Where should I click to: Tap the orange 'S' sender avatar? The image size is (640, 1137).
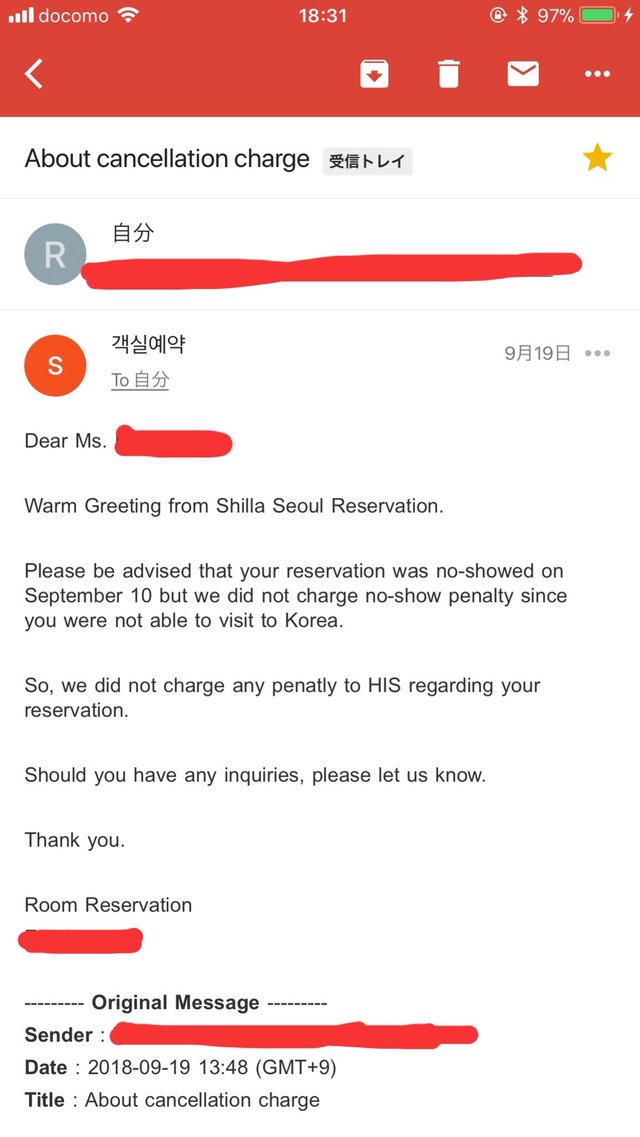point(55,366)
